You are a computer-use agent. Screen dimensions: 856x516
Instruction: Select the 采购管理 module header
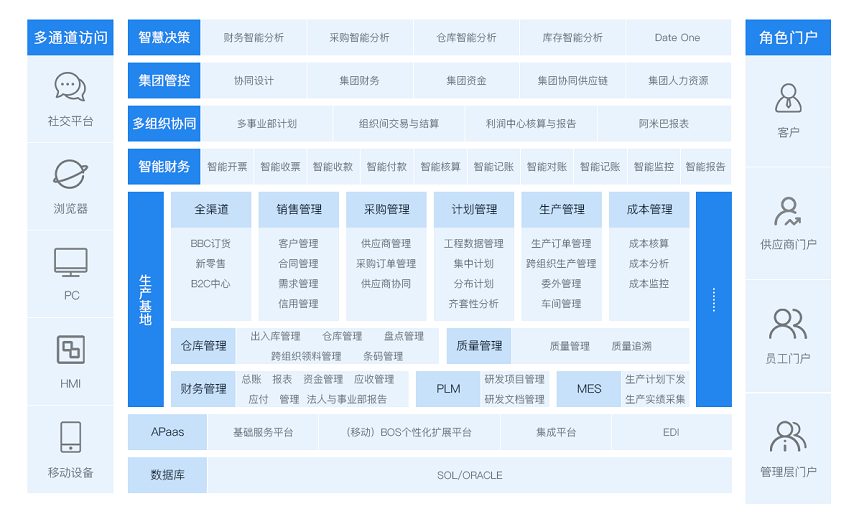point(387,209)
